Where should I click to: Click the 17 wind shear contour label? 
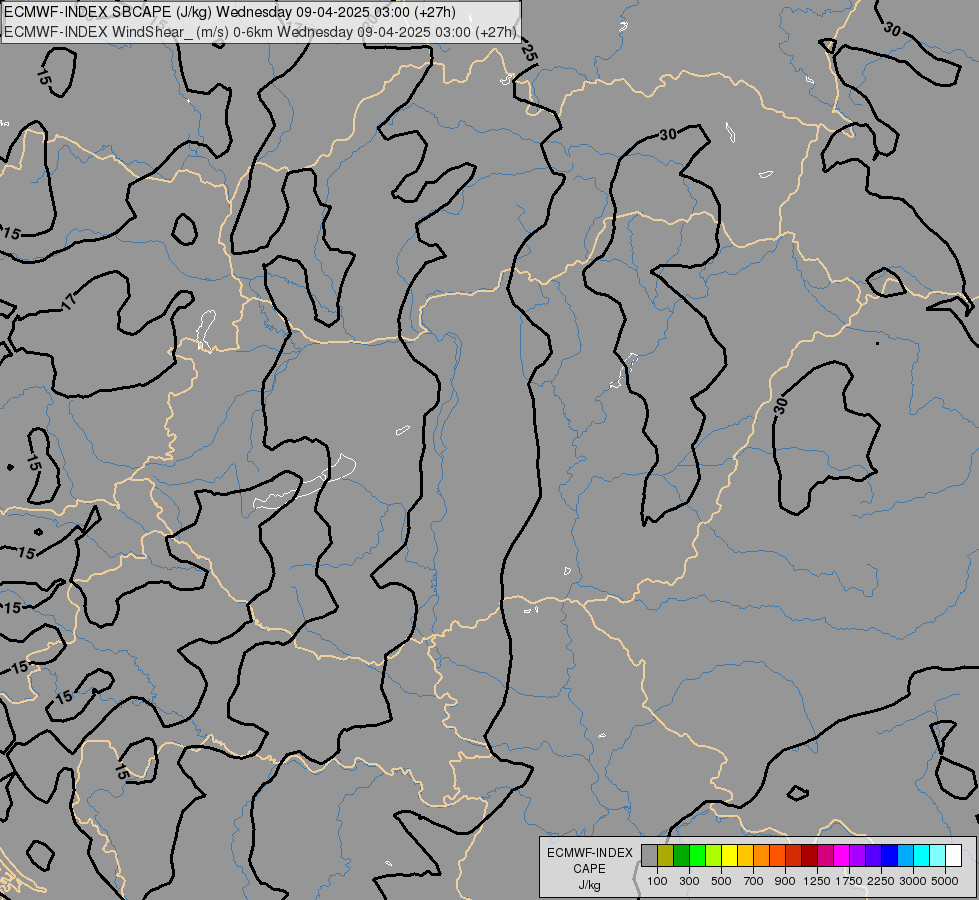69,302
